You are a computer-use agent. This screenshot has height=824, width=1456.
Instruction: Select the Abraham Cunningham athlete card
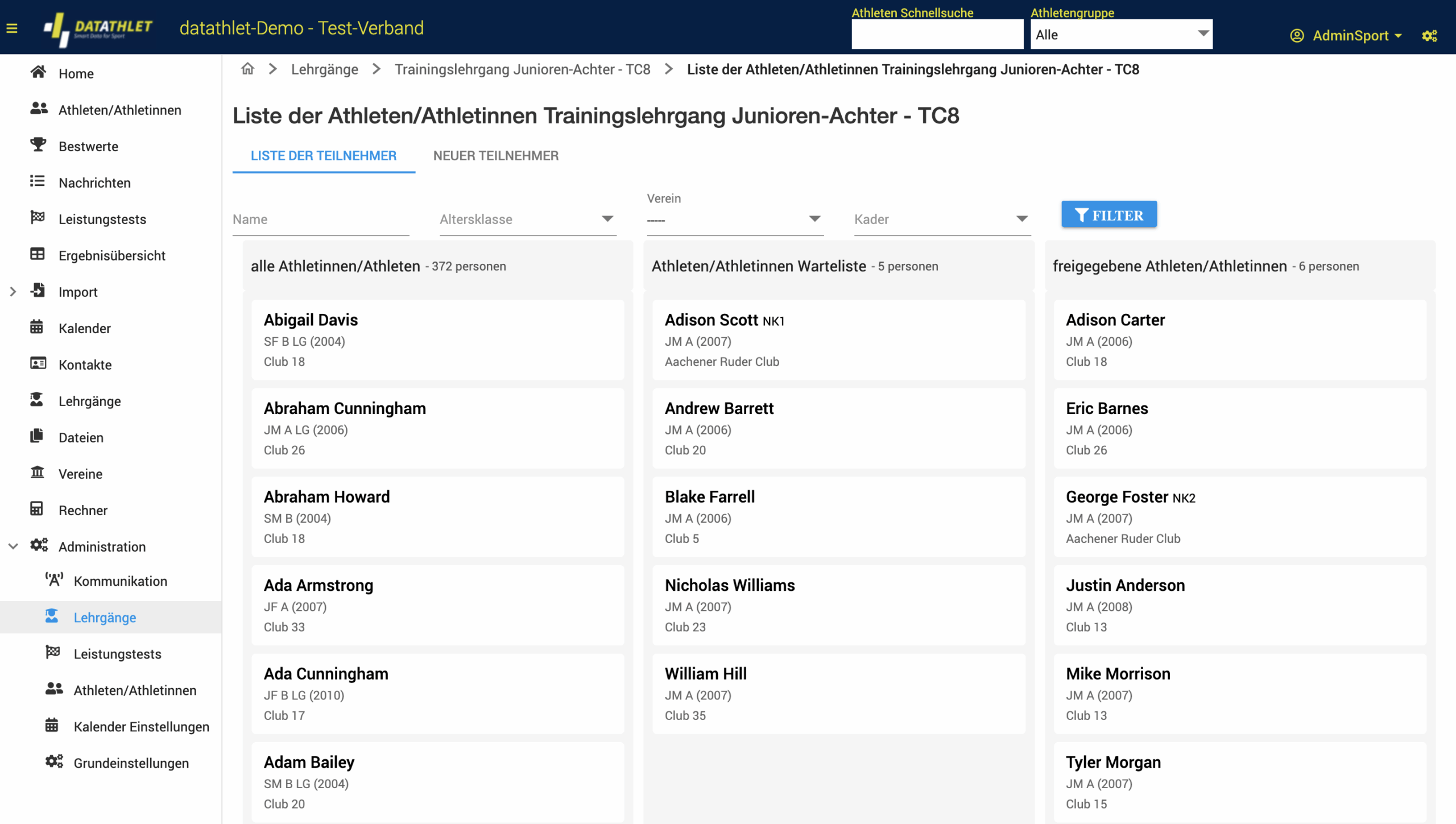coord(438,428)
